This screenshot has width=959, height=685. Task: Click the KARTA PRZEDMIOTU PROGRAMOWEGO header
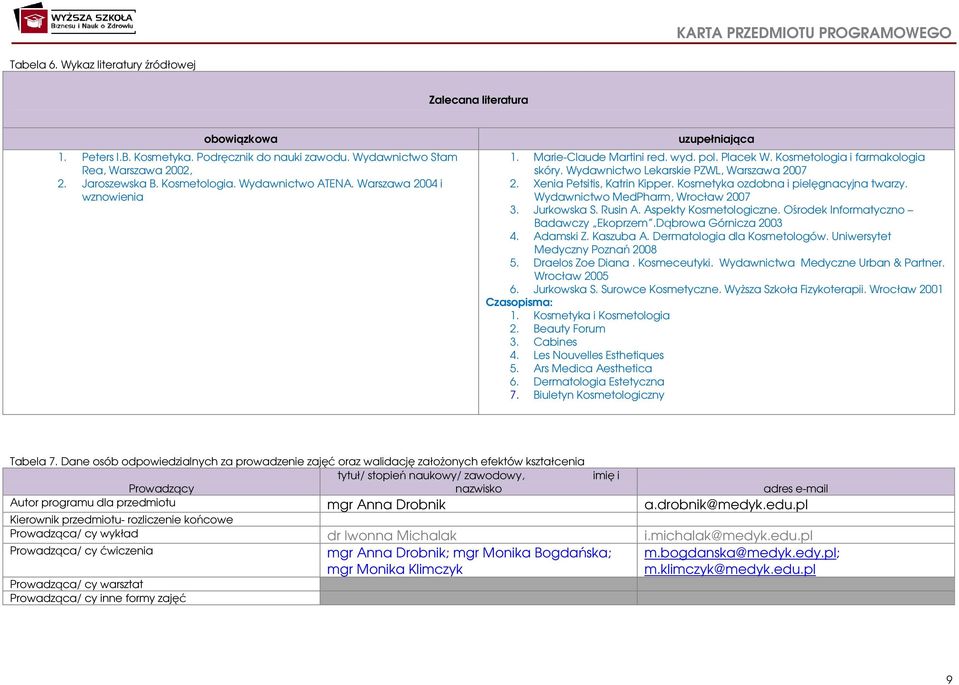[x=814, y=32]
